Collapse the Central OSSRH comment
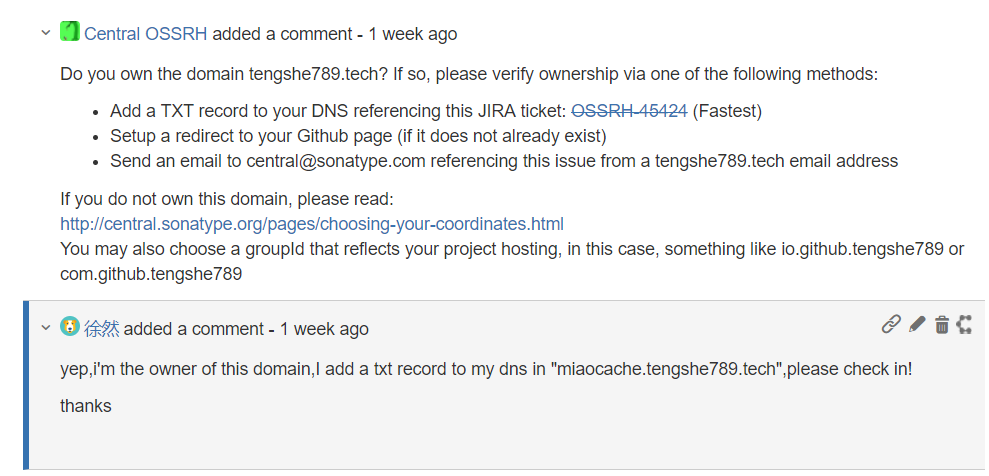 click(45, 33)
